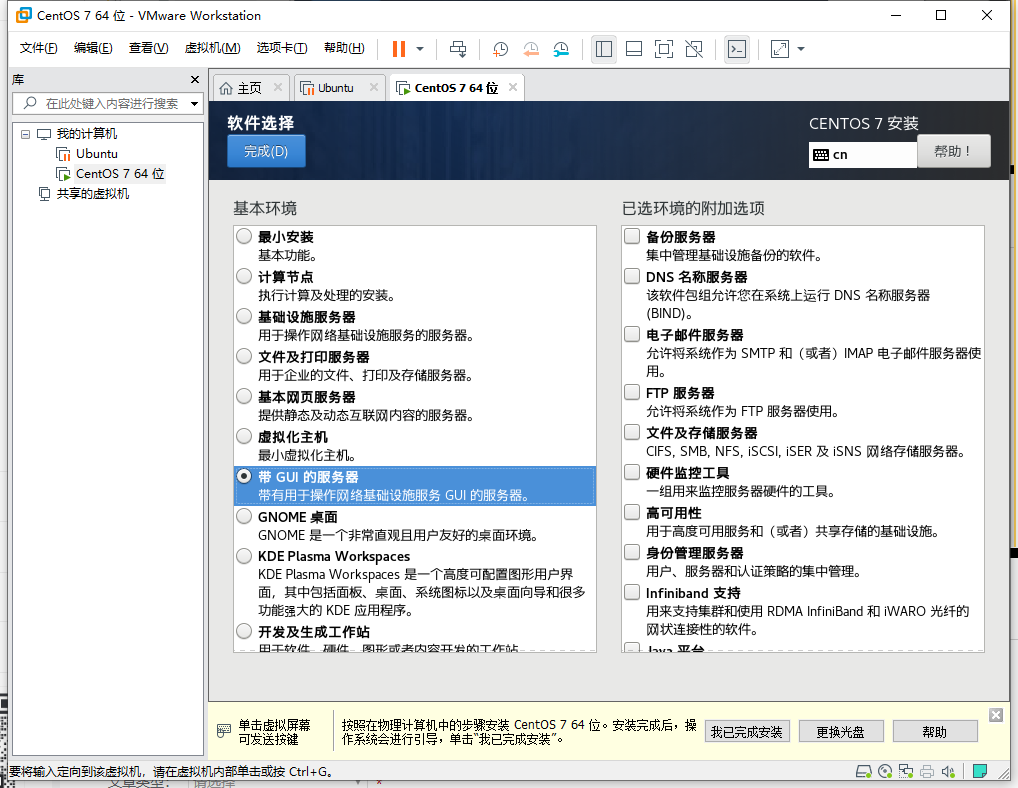Click the stretch guest display icon
Viewport: 1018px width, 788px height.
point(780,49)
